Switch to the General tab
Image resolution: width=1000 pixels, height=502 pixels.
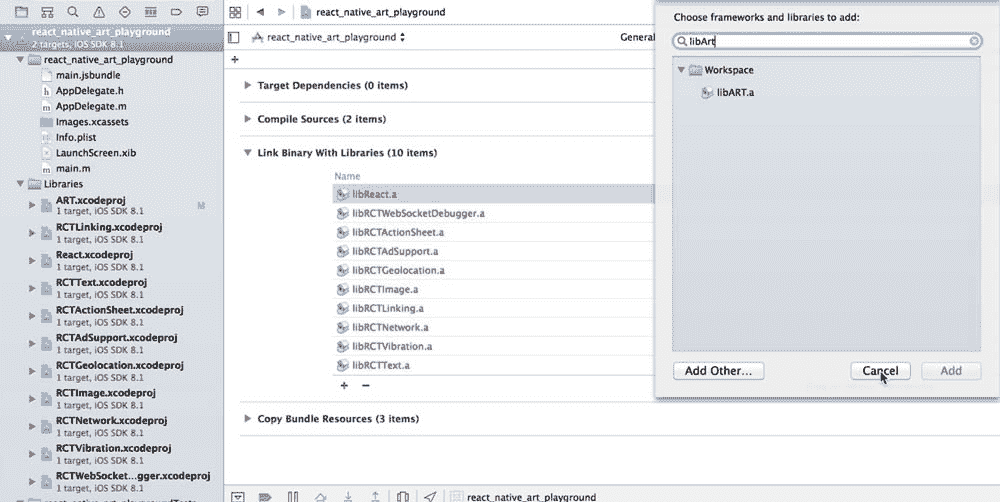click(638, 37)
